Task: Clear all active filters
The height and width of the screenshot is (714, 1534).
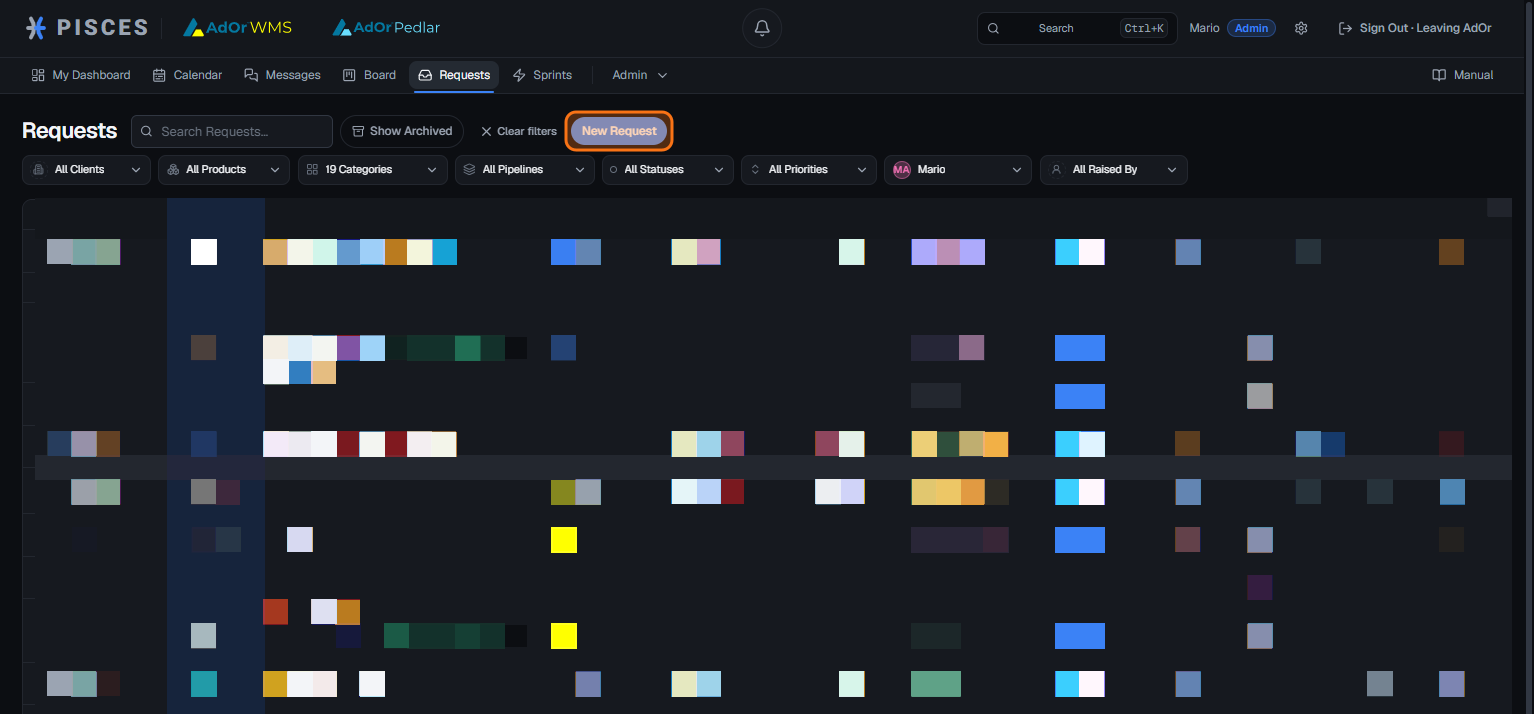Action: (518, 131)
